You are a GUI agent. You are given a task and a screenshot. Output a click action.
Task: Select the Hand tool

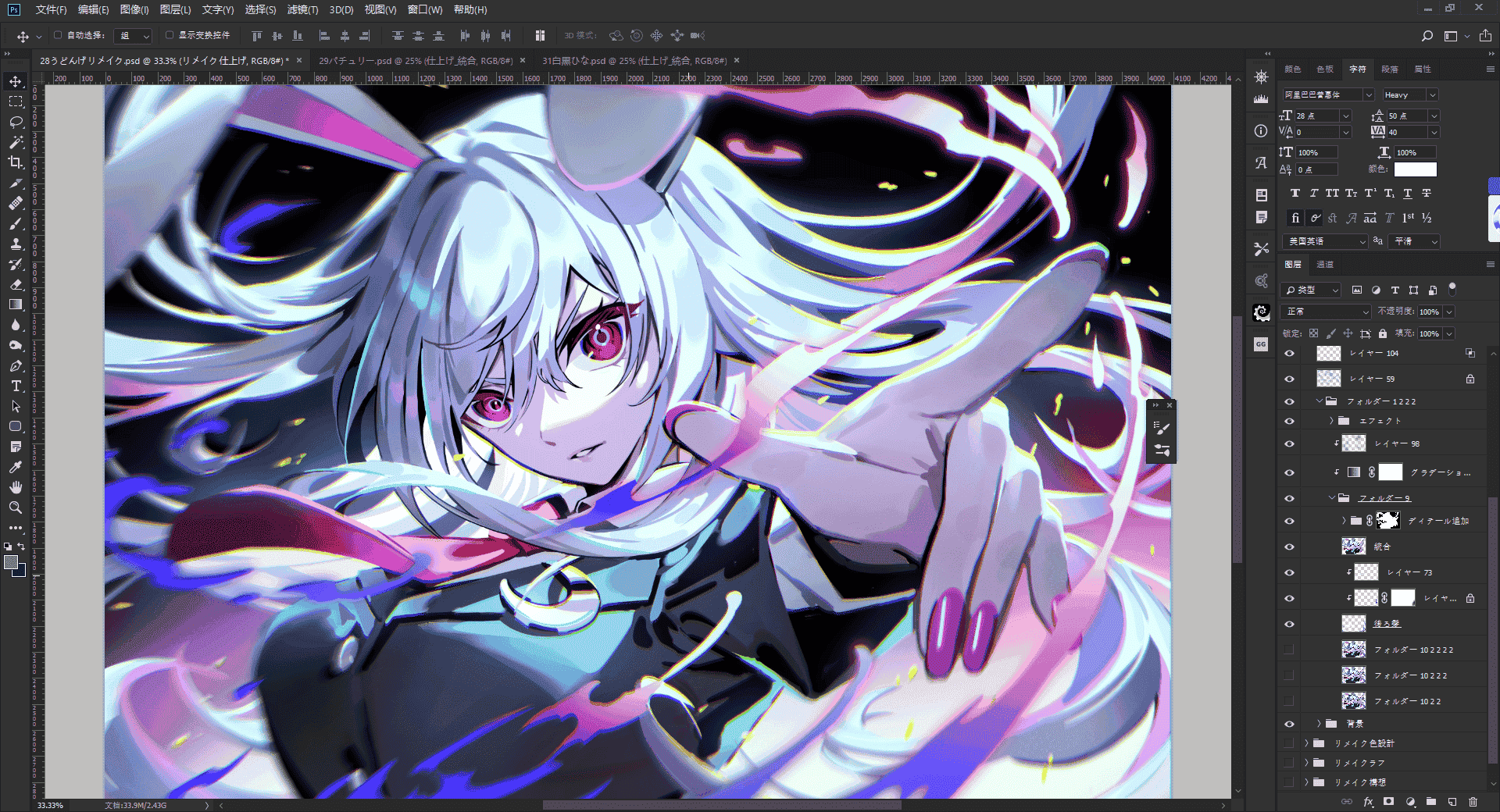16,487
